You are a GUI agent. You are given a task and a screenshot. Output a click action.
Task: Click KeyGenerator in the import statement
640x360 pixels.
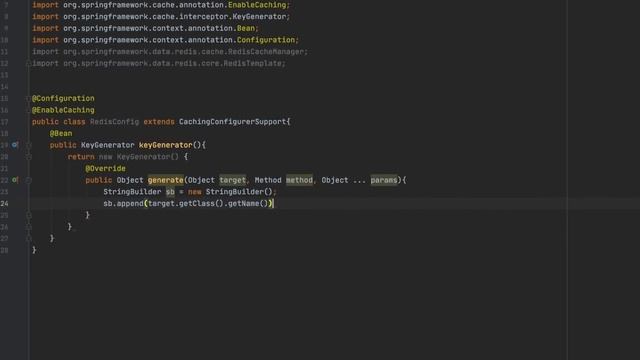coord(259,17)
